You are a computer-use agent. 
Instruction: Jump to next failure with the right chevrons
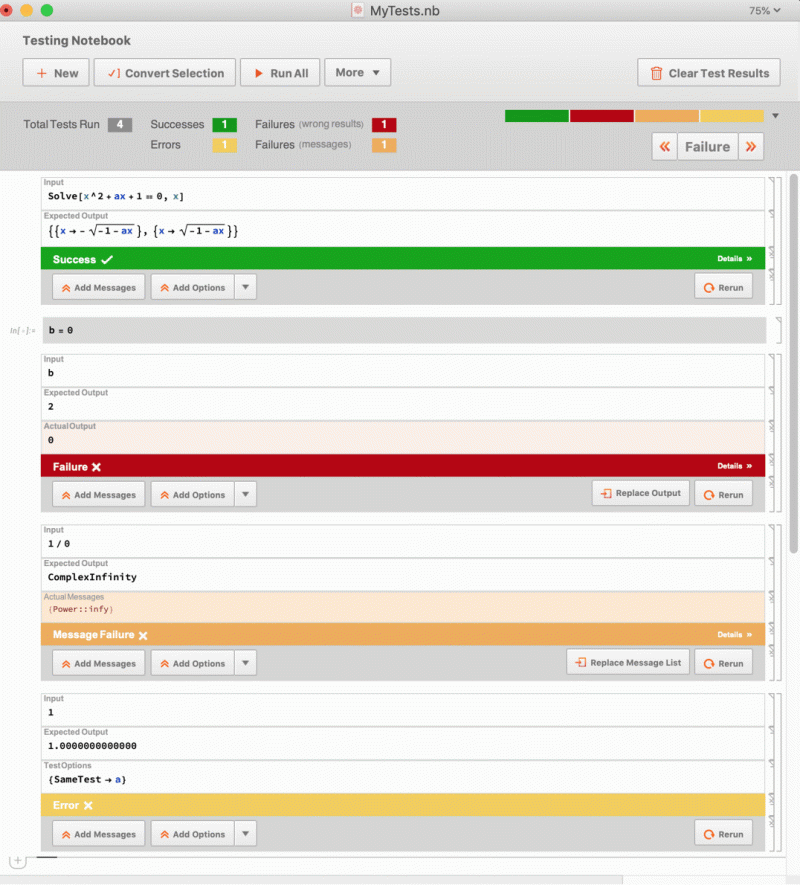pyautogui.click(x=750, y=146)
